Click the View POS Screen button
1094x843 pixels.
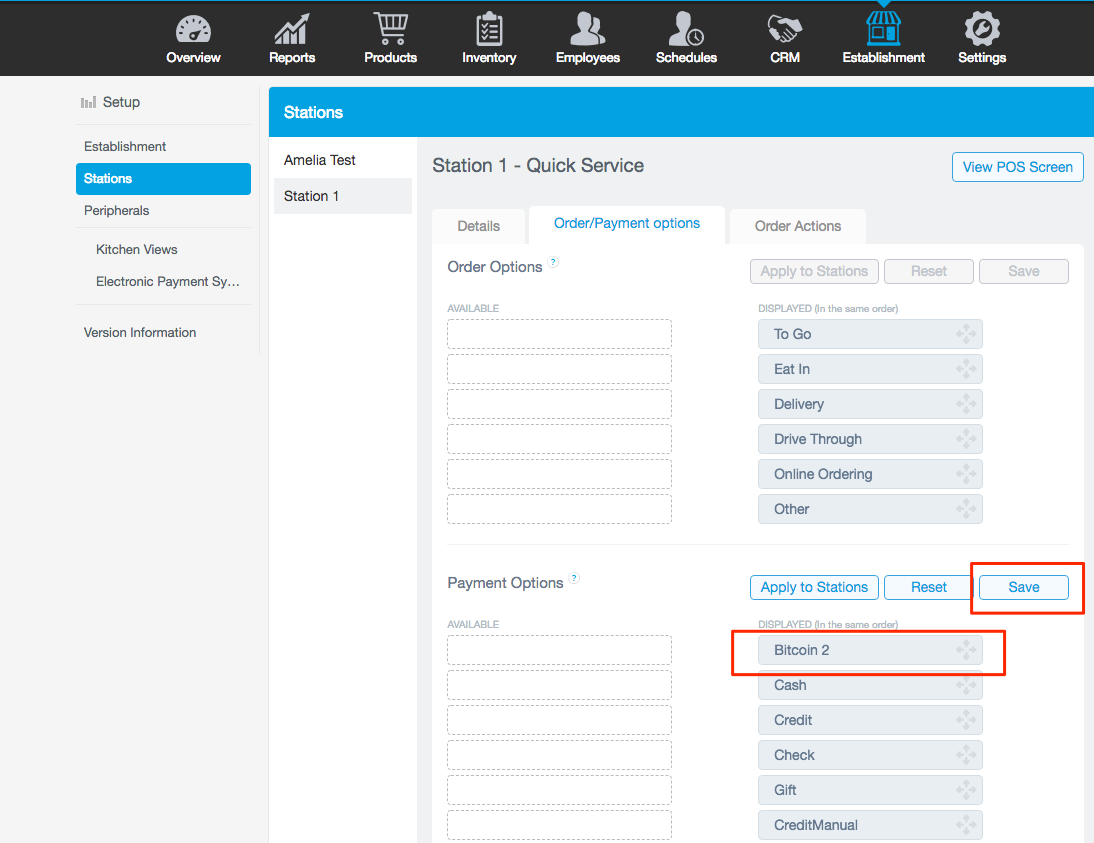1017,167
